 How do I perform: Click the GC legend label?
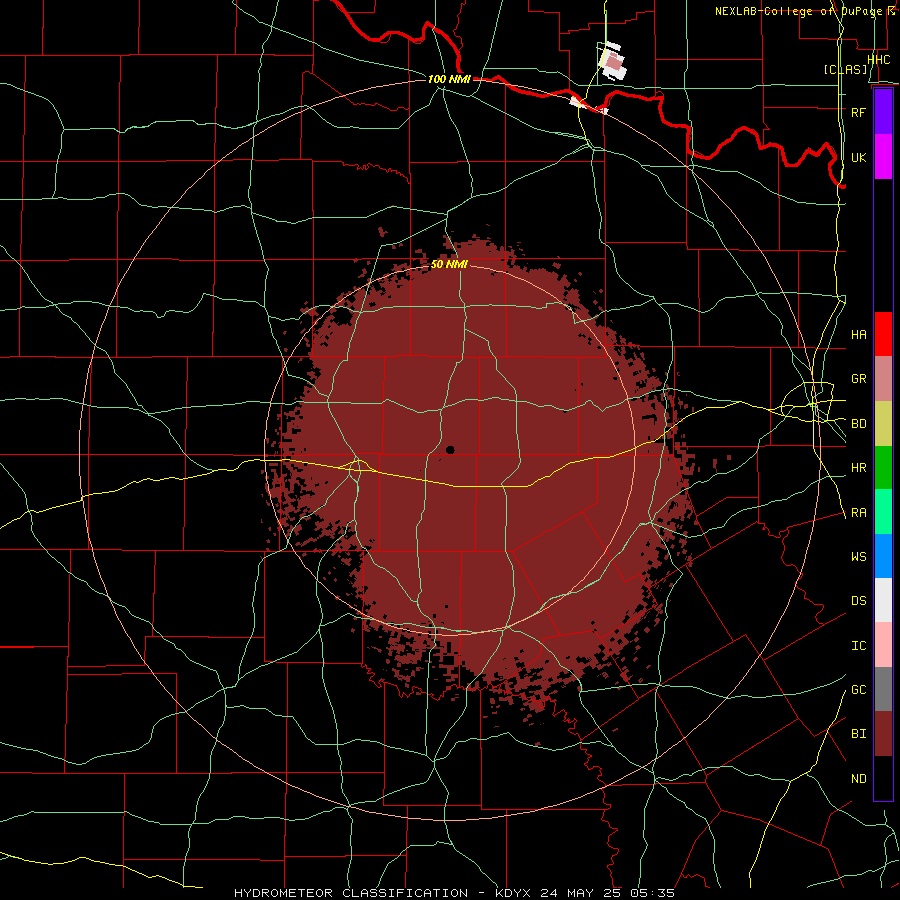click(x=858, y=690)
